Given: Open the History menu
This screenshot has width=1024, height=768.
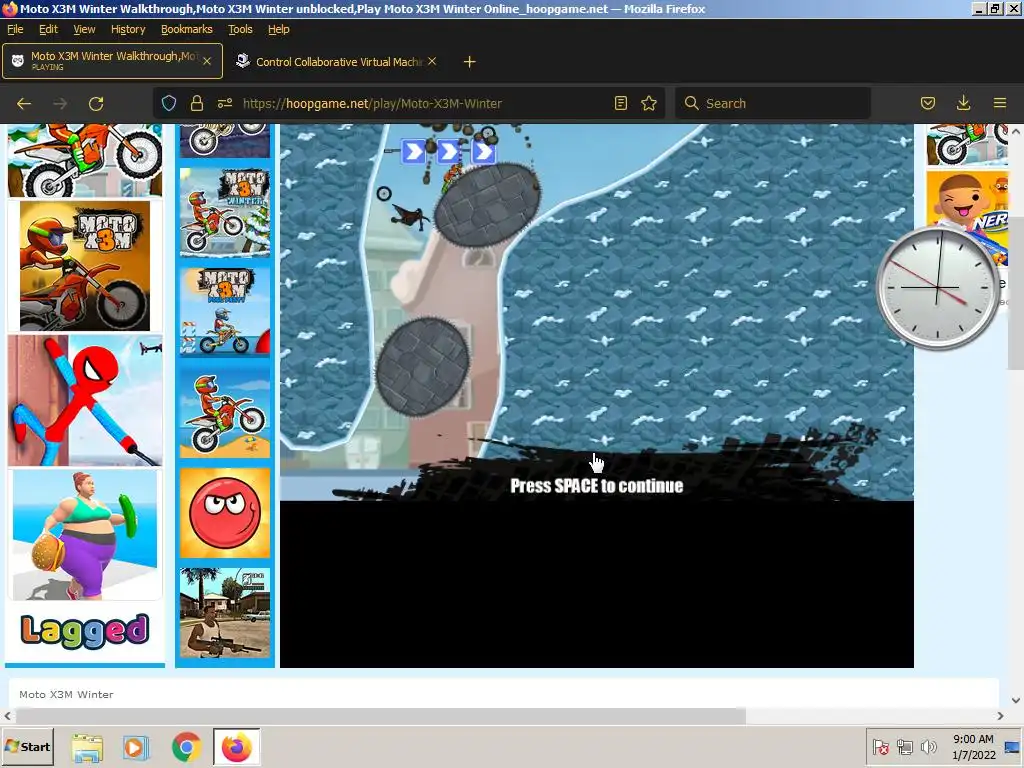Looking at the screenshot, I should point(128,29).
